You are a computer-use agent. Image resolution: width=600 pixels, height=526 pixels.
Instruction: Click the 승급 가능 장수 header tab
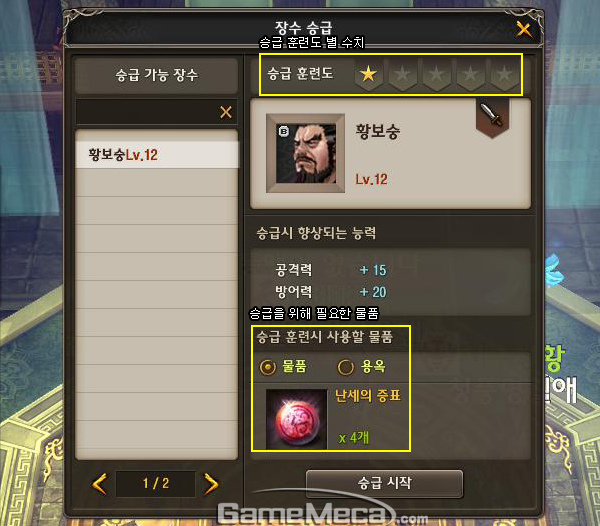pos(157,75)
